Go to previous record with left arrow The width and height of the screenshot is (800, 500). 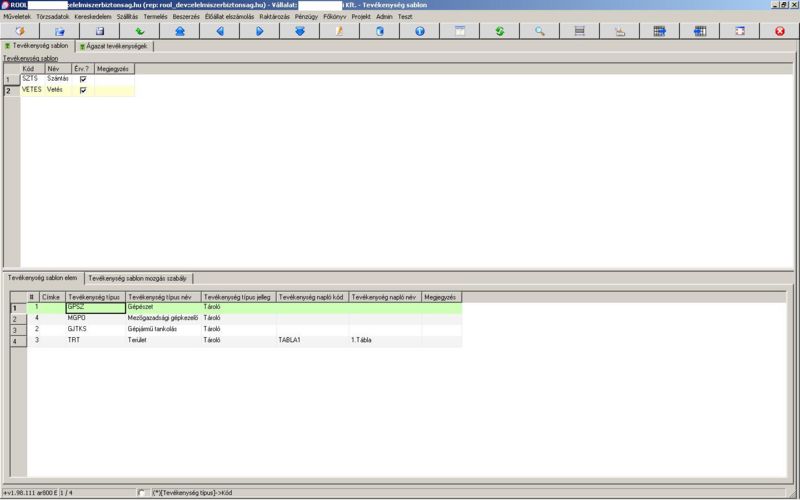coord(220,32)
